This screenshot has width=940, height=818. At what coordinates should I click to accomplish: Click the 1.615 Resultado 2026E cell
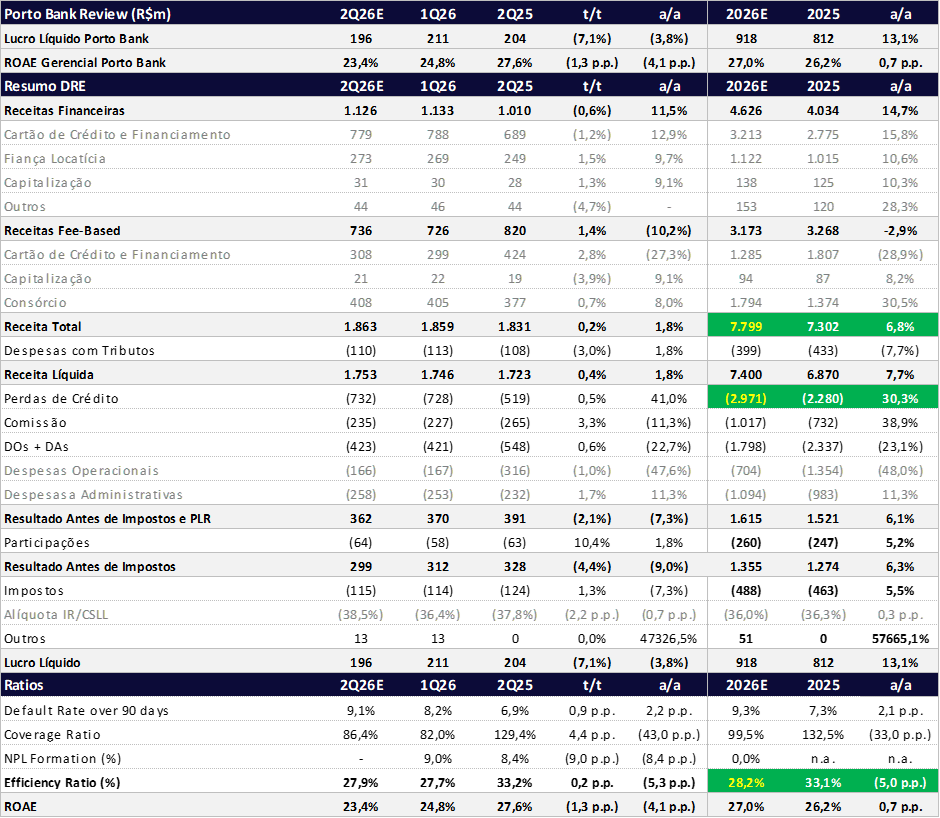point(746,518)
